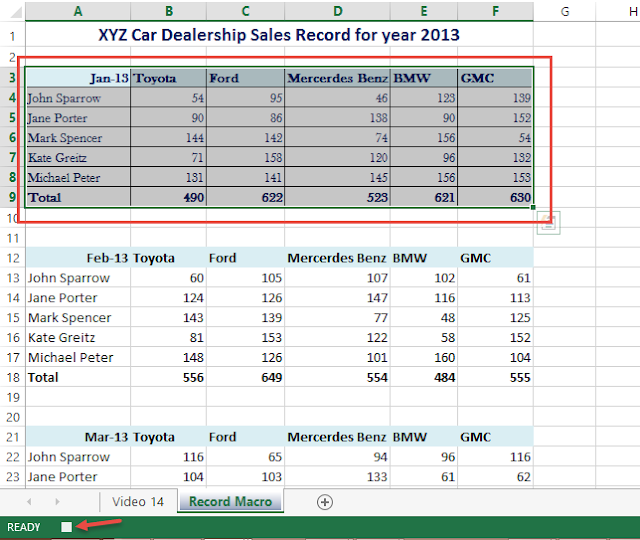Go to the previous sheet with the left arrow
640x540 pixels.
click(29, 502)
